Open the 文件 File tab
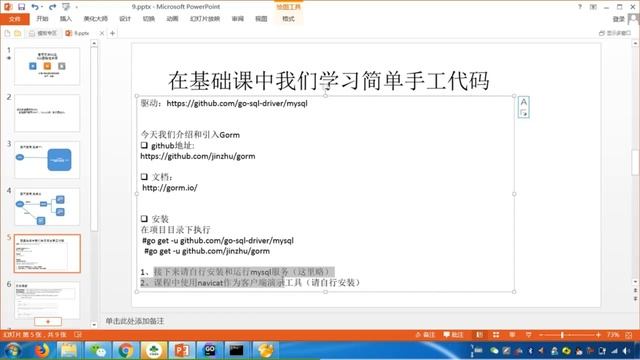Screen dimensions: 640x360 [x=15, y=19]
